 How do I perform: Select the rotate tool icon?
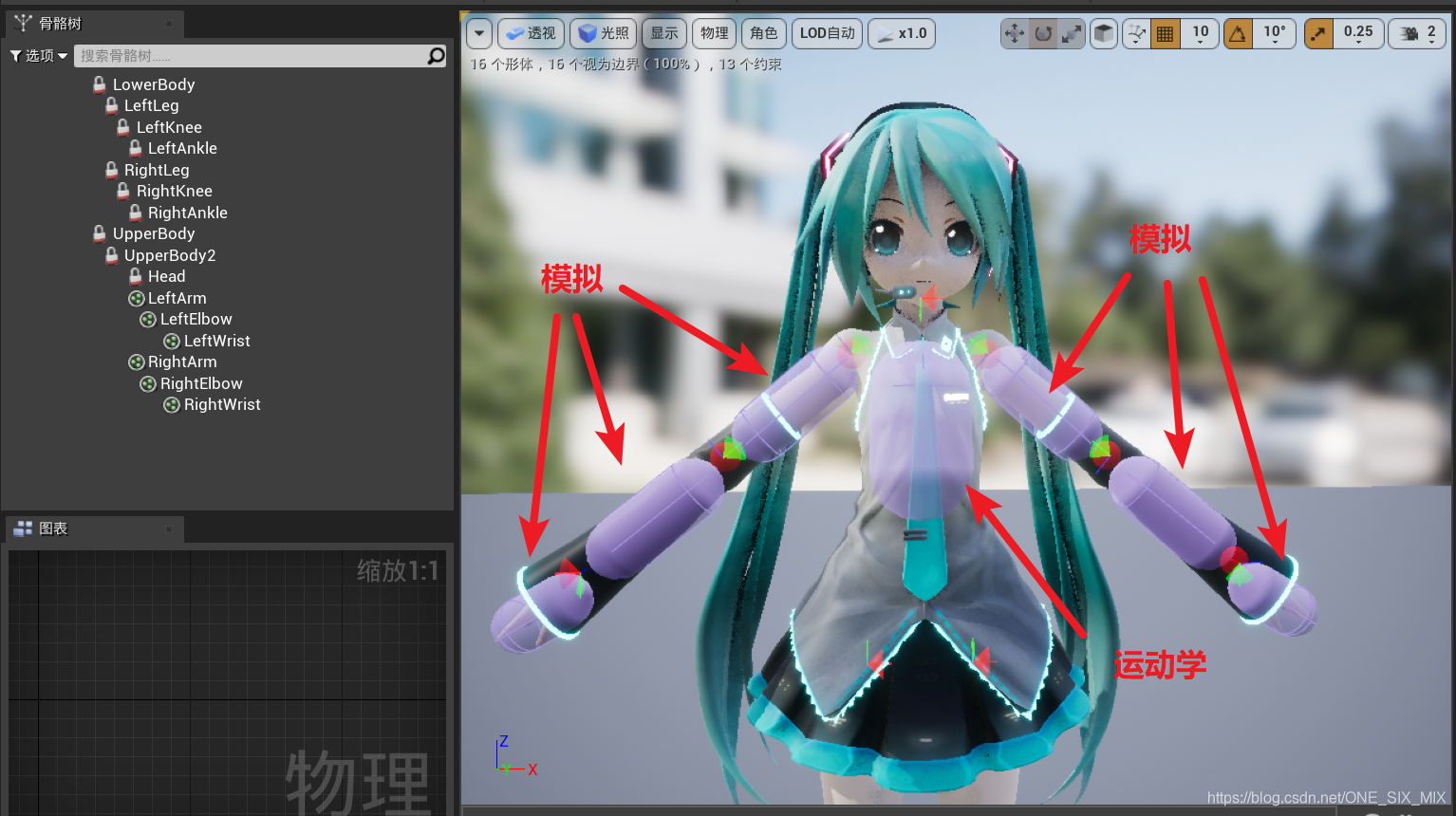click(1042, 33)
